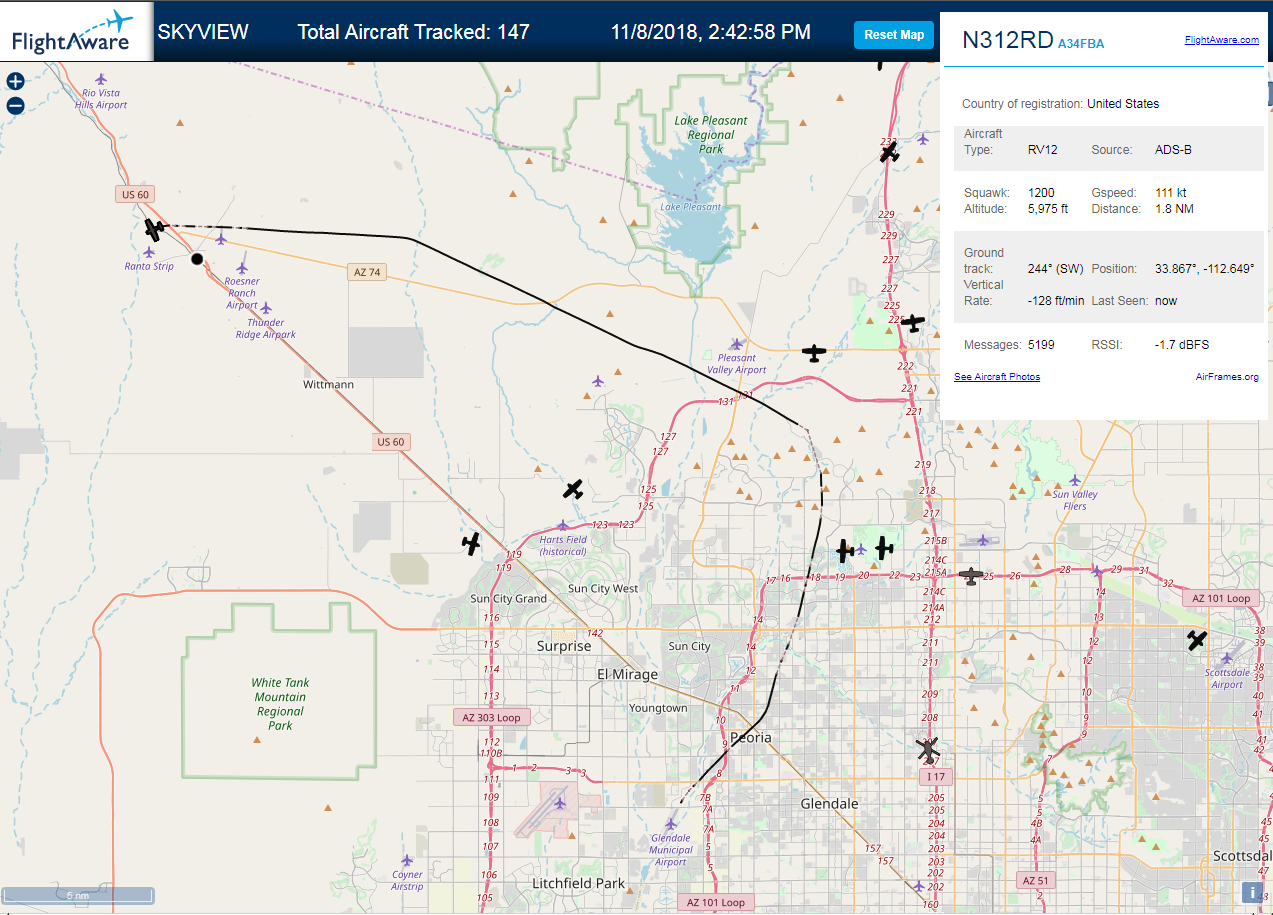Click the 5 nm scale bar
Screen dimensions: 1273x915
click(x=78, y=895)
